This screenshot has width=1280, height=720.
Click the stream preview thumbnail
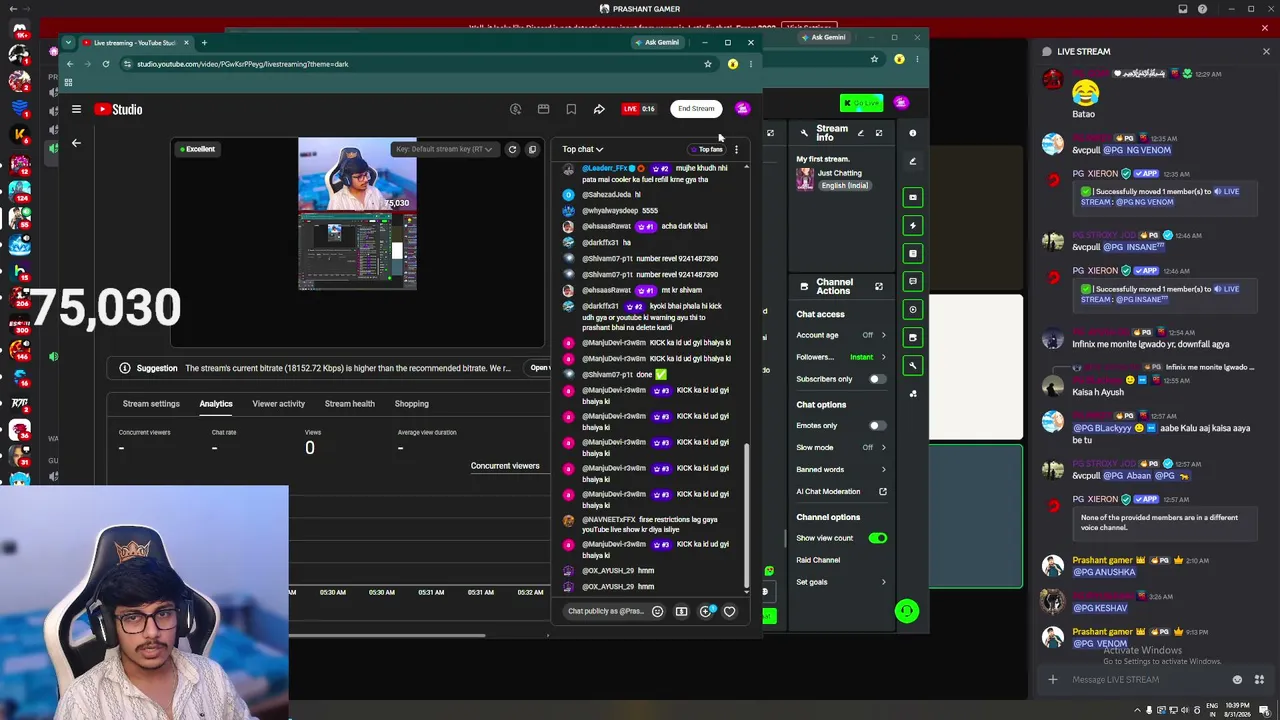point(357,214)
